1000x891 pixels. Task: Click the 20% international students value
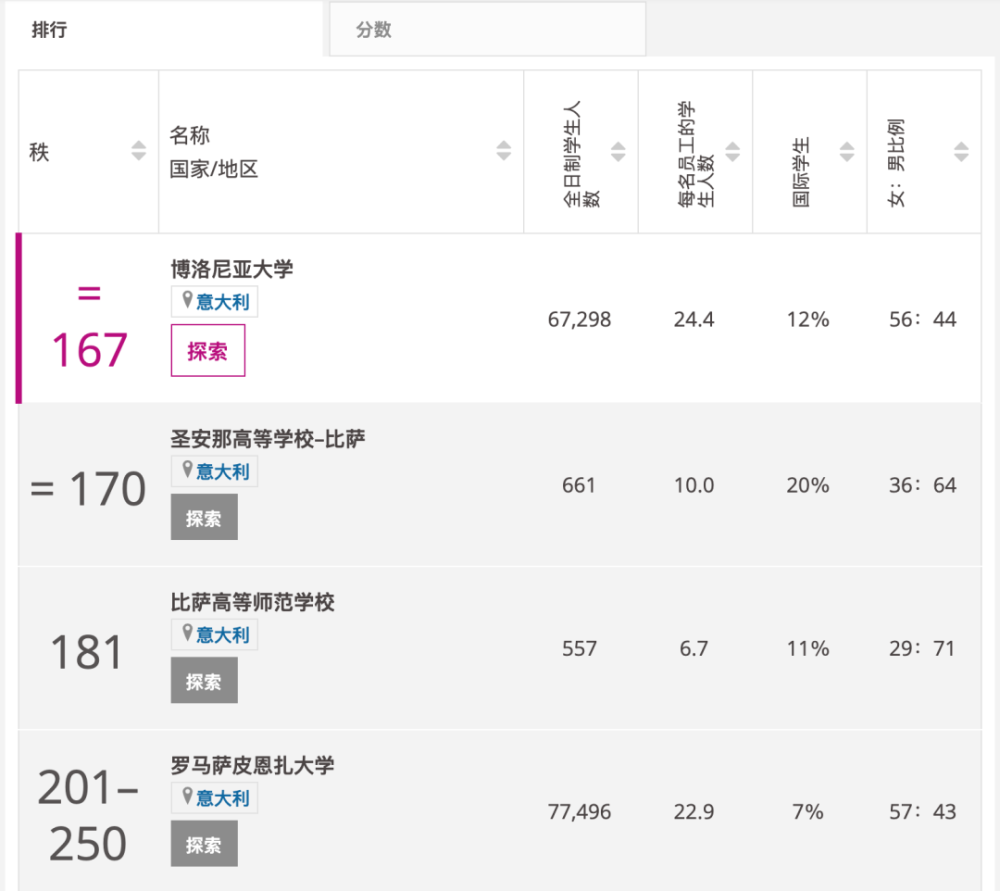[x=808, y=485]
